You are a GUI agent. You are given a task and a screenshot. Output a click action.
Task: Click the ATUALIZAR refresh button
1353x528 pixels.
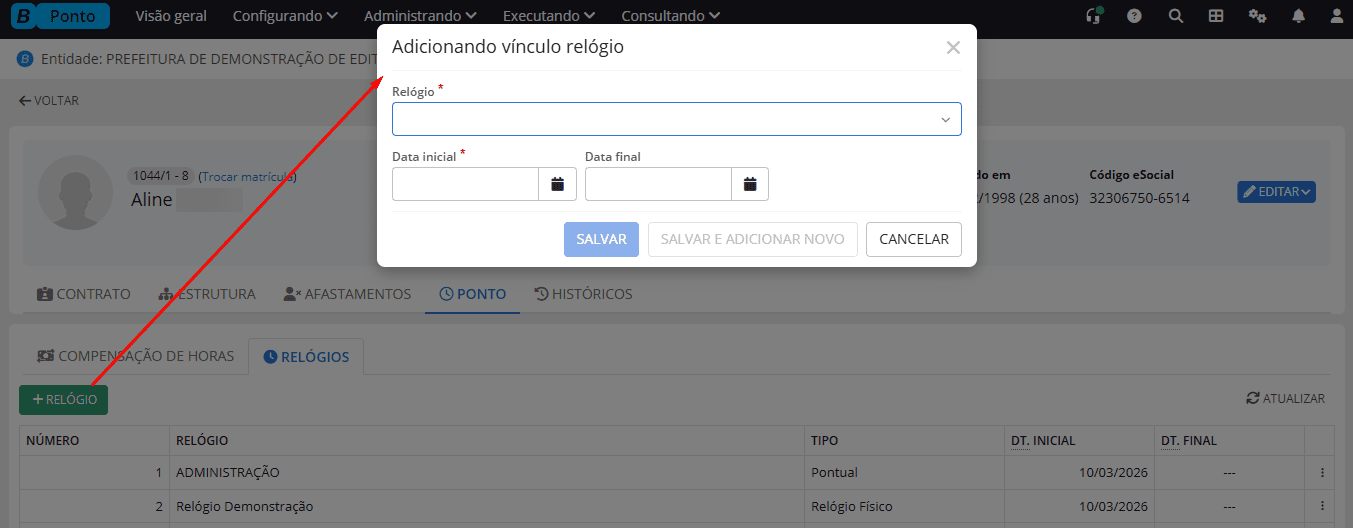[x=1286, y=398]
